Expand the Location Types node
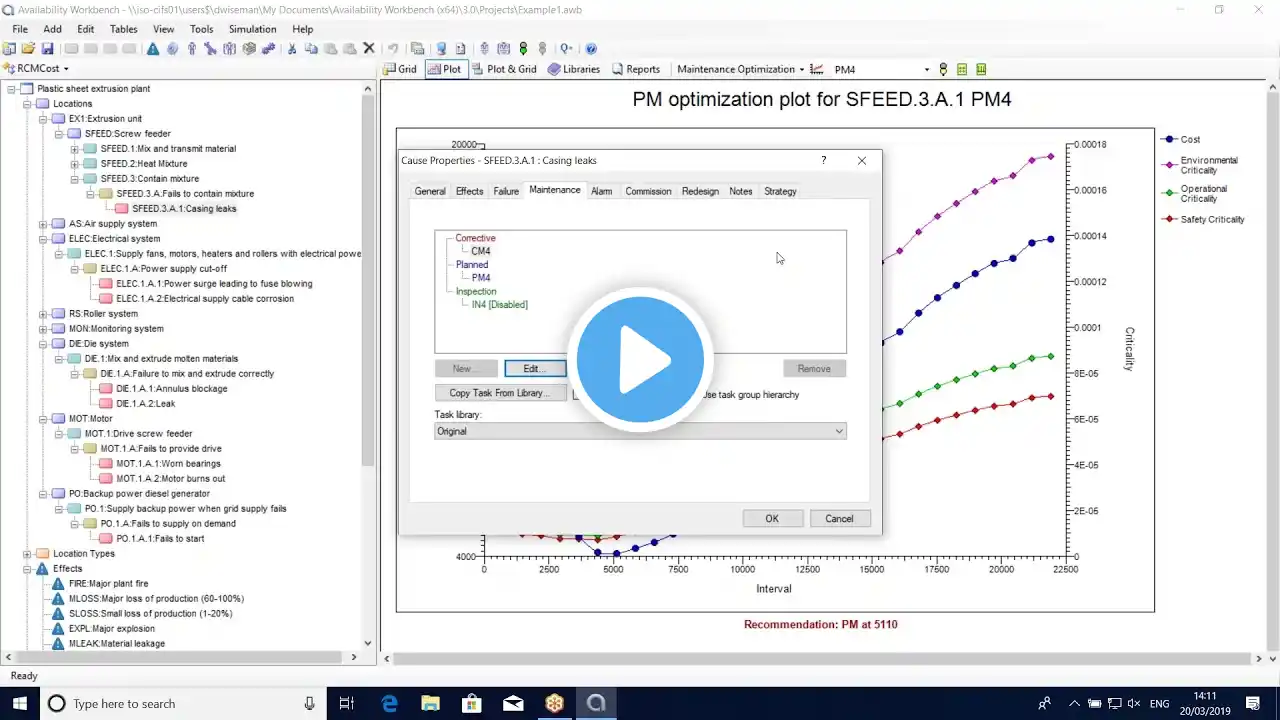1280x720 pixels. (x=27, y=554)
